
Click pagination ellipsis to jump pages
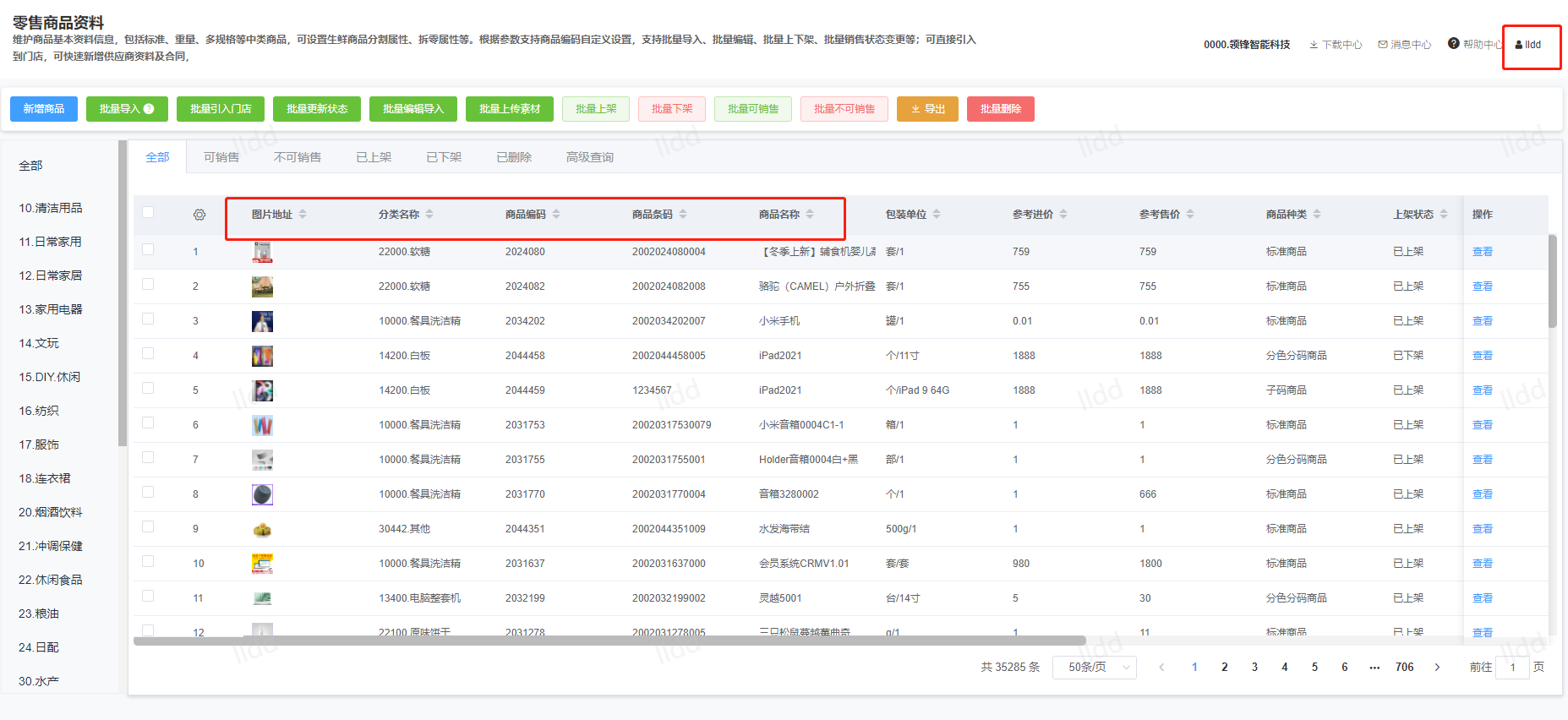point(1374,668)
